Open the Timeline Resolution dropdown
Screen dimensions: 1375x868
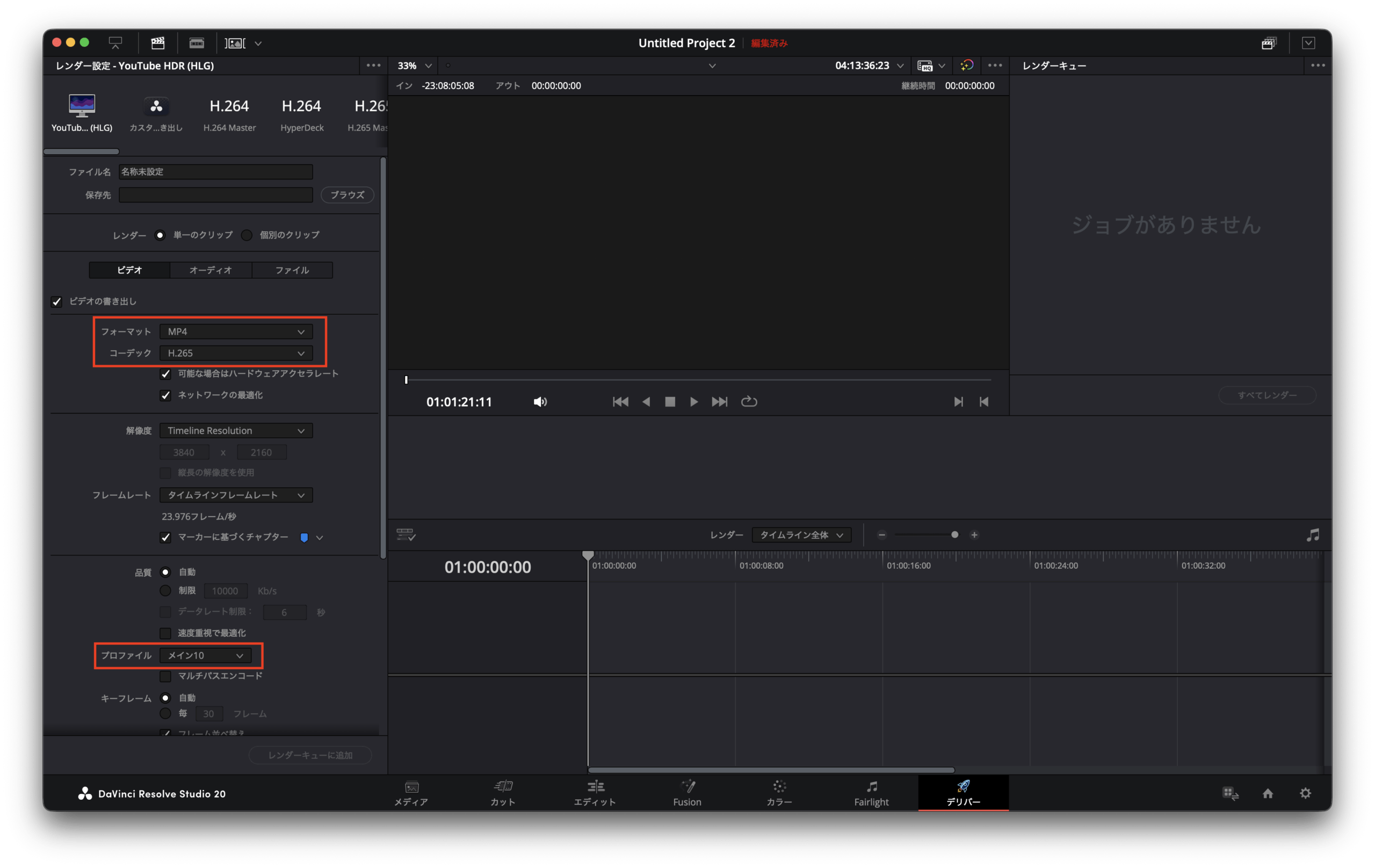pos(236,431)
